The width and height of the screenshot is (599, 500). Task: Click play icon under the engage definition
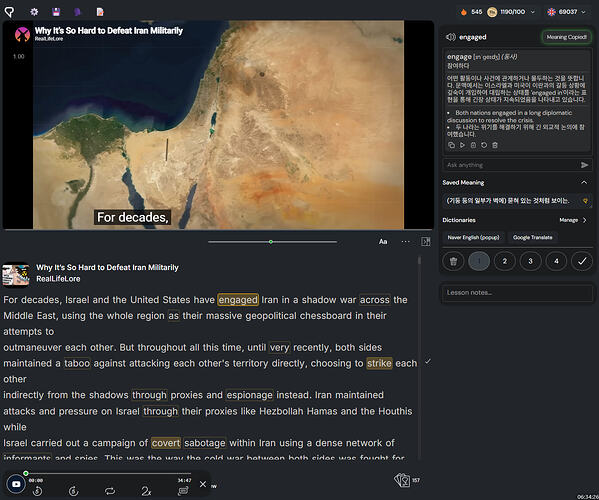tap(462, 145)
